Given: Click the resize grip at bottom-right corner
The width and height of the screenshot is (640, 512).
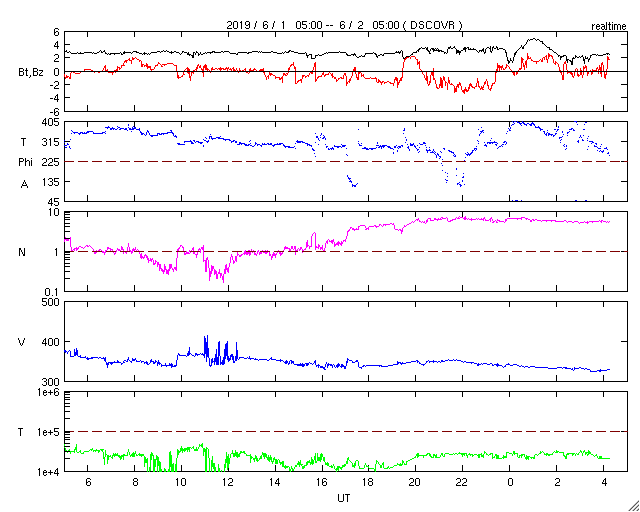Looking at the screenshot, I should pos(633,506).
